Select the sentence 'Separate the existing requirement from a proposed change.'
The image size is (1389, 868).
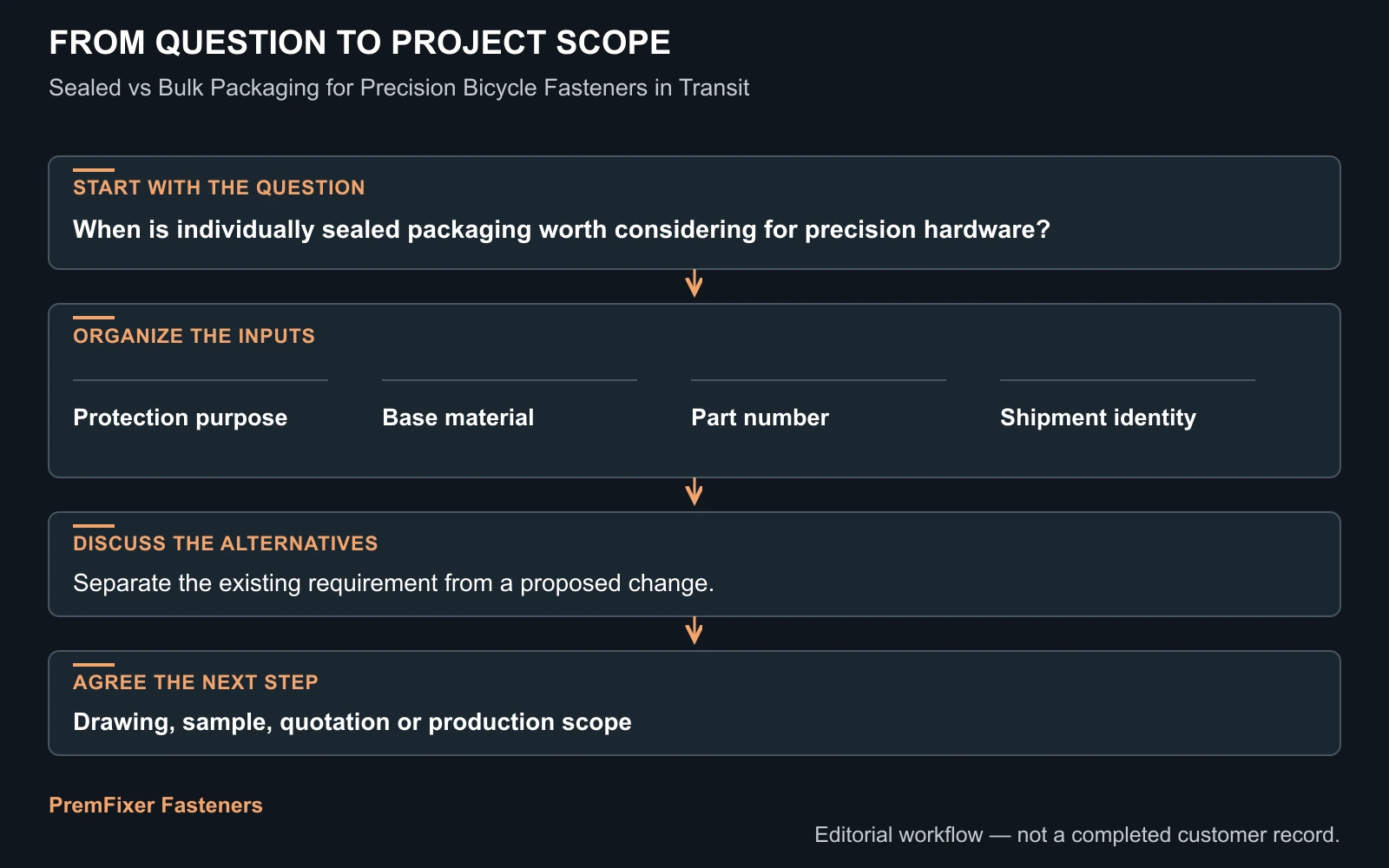[394, 583]
